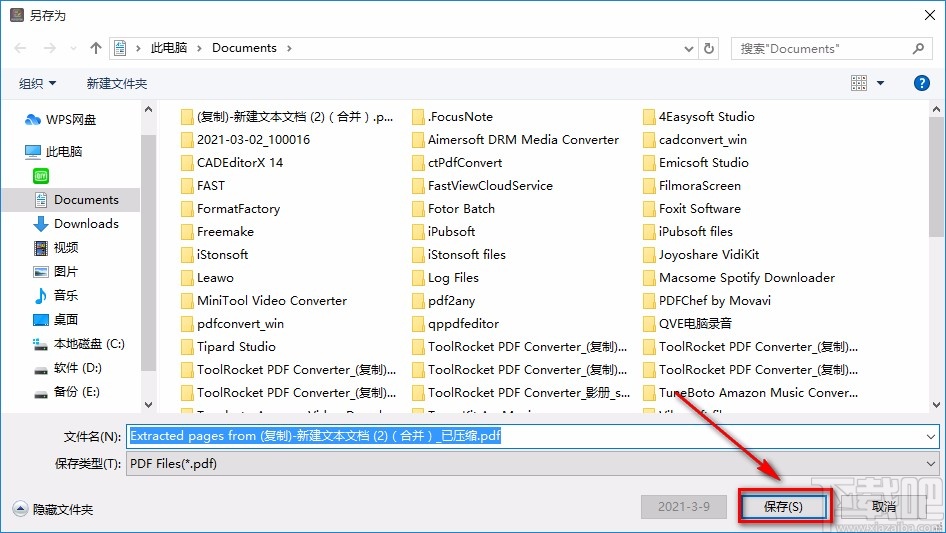Select the MiniTool Video Converter folder
The image size is (946, 533).
click(x=264, y=301)
